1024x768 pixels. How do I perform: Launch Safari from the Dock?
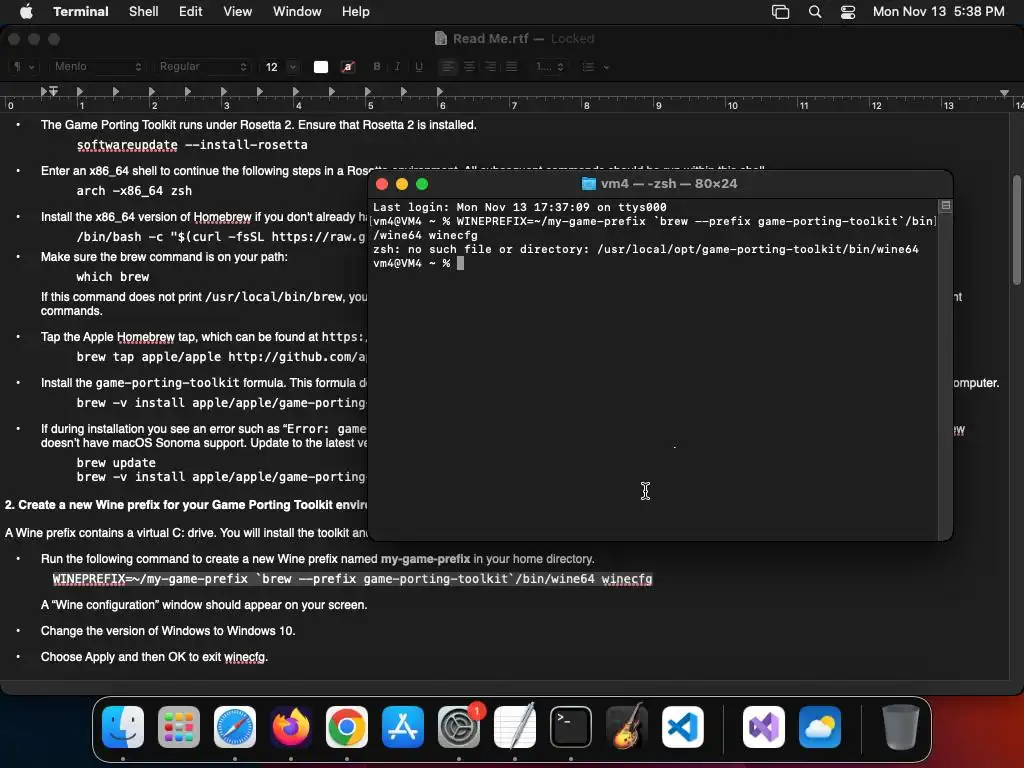(235, 727)
